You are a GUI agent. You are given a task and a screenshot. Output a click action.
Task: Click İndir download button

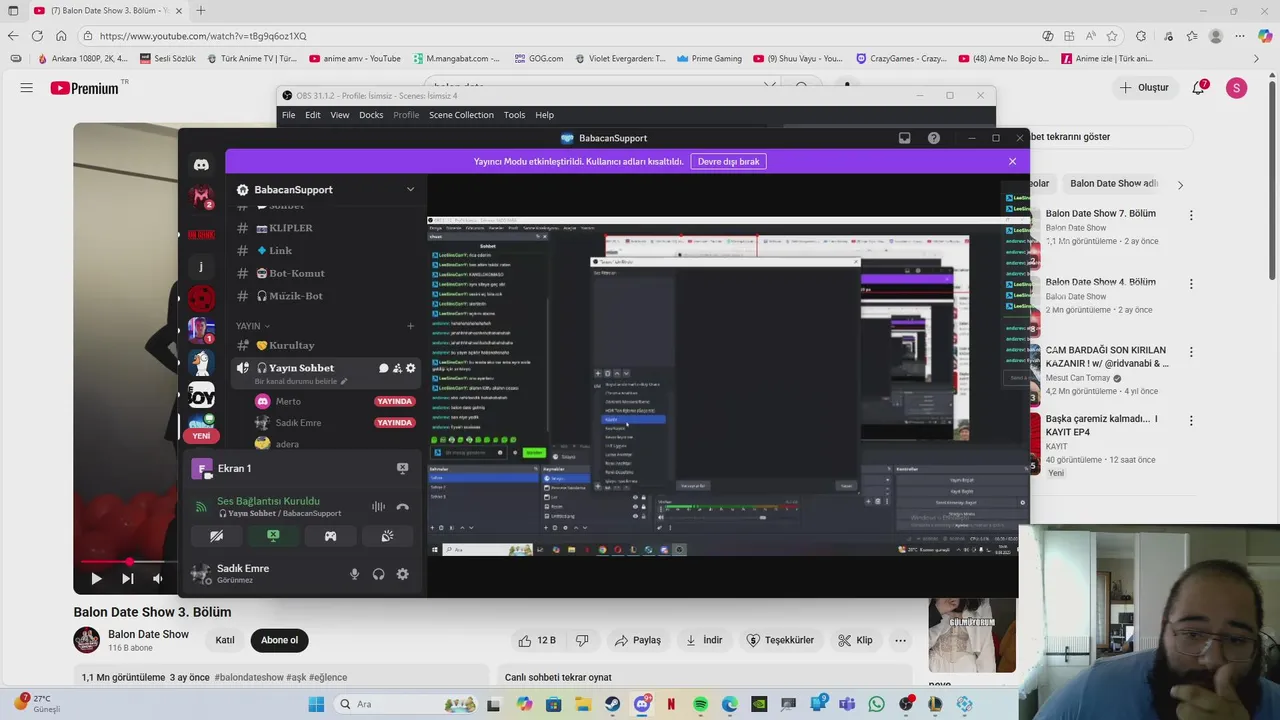704,640
